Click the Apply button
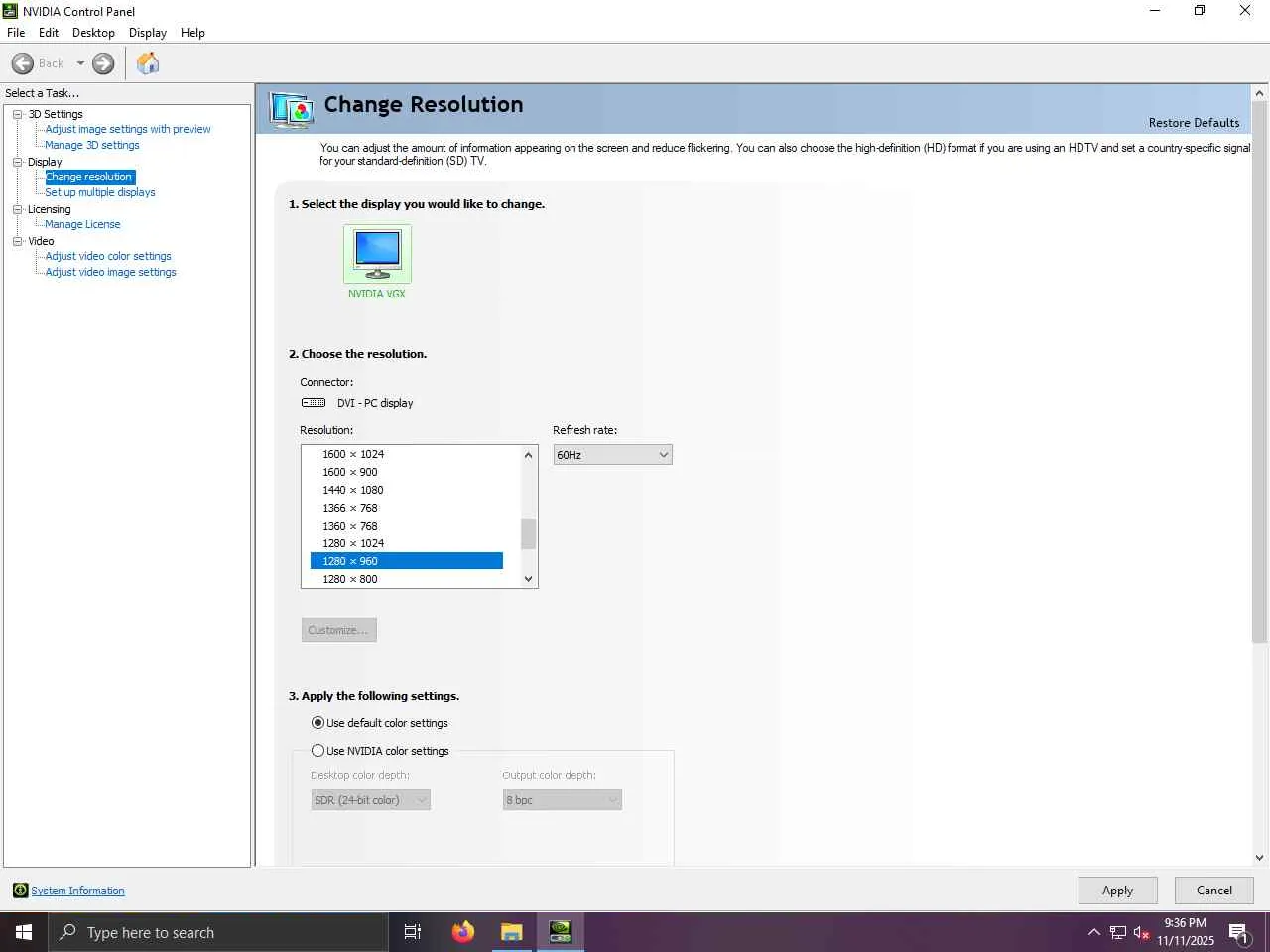Viewport: 1270px width, 952px height. [1117, 891]
